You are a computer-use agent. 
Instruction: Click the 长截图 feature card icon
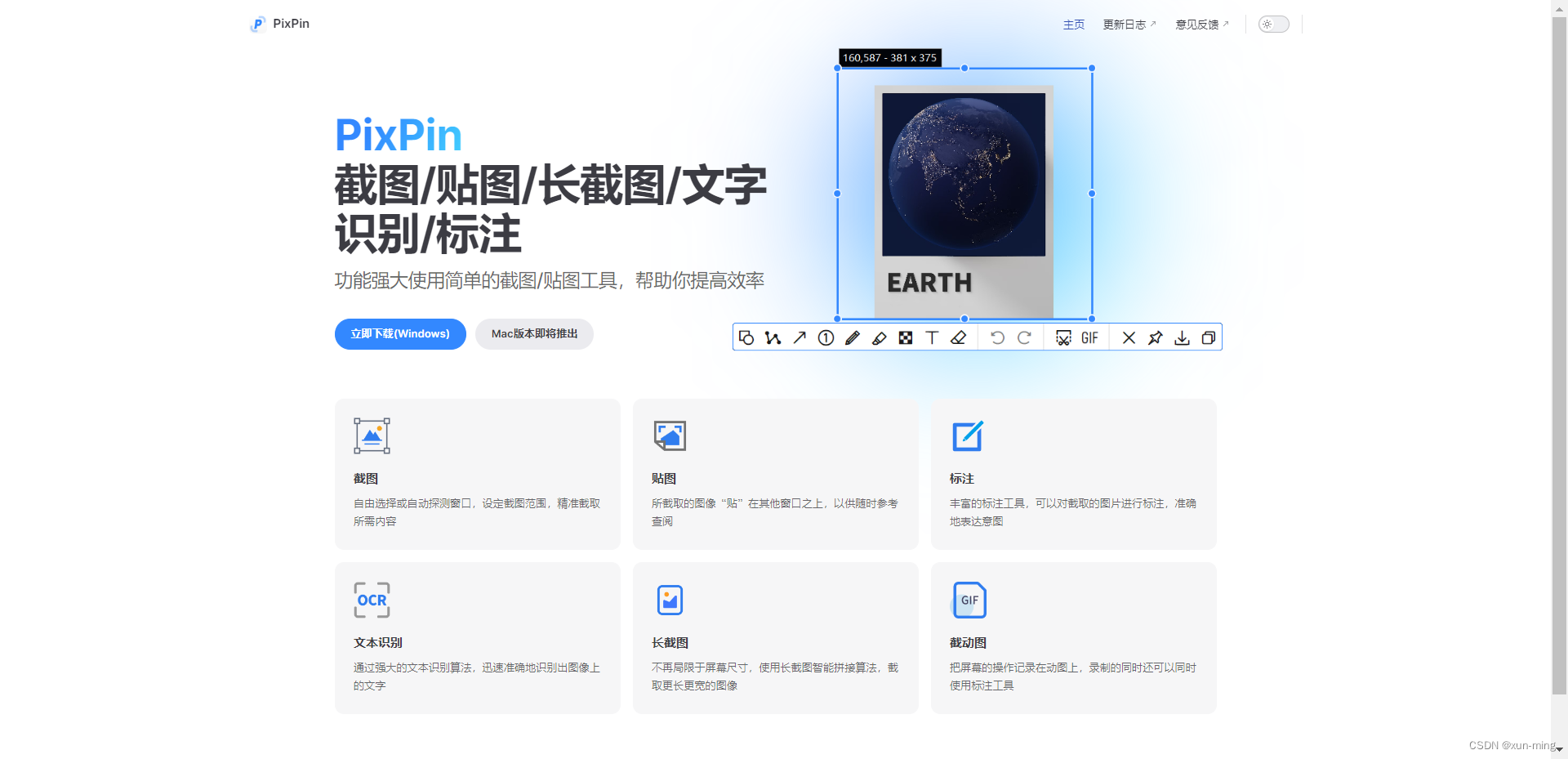click(x=670, y=600)
